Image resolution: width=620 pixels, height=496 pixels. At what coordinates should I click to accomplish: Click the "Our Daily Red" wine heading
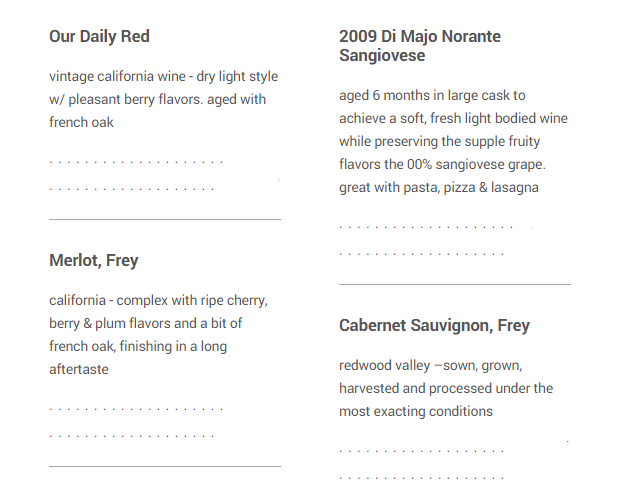99,37
